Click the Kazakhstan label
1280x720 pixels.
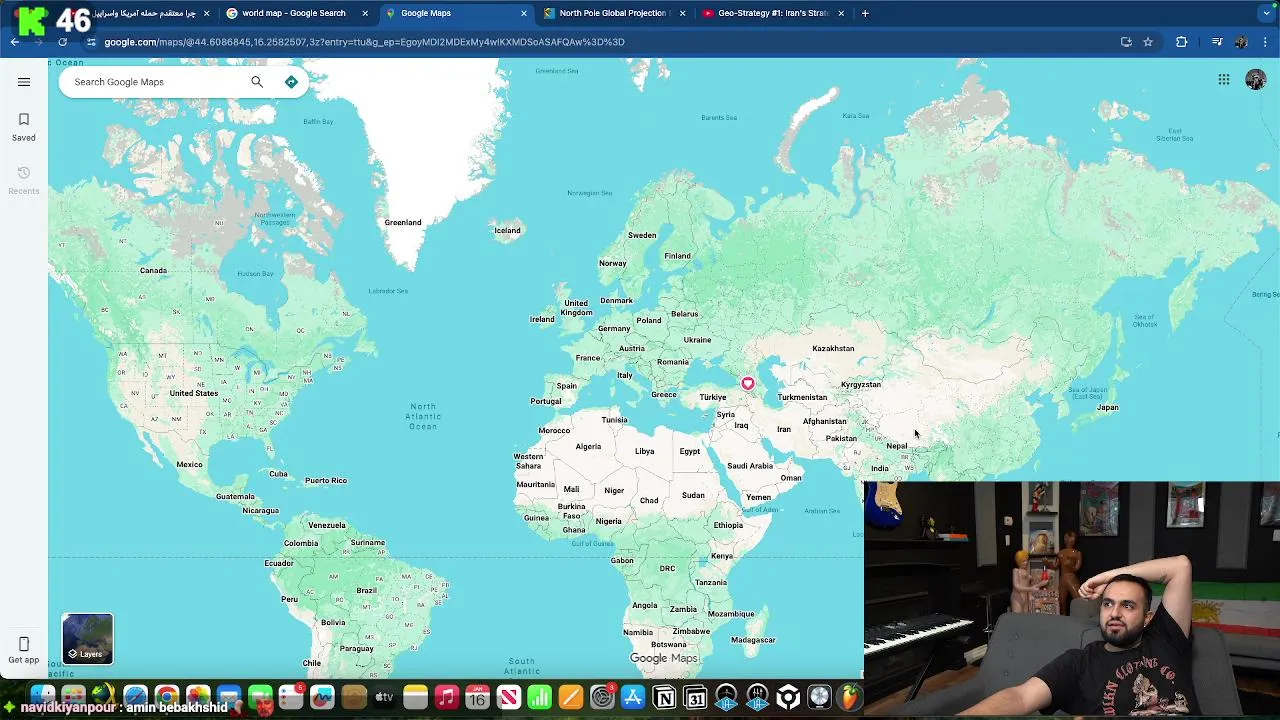pyautogui.click(x=833, y=348)
